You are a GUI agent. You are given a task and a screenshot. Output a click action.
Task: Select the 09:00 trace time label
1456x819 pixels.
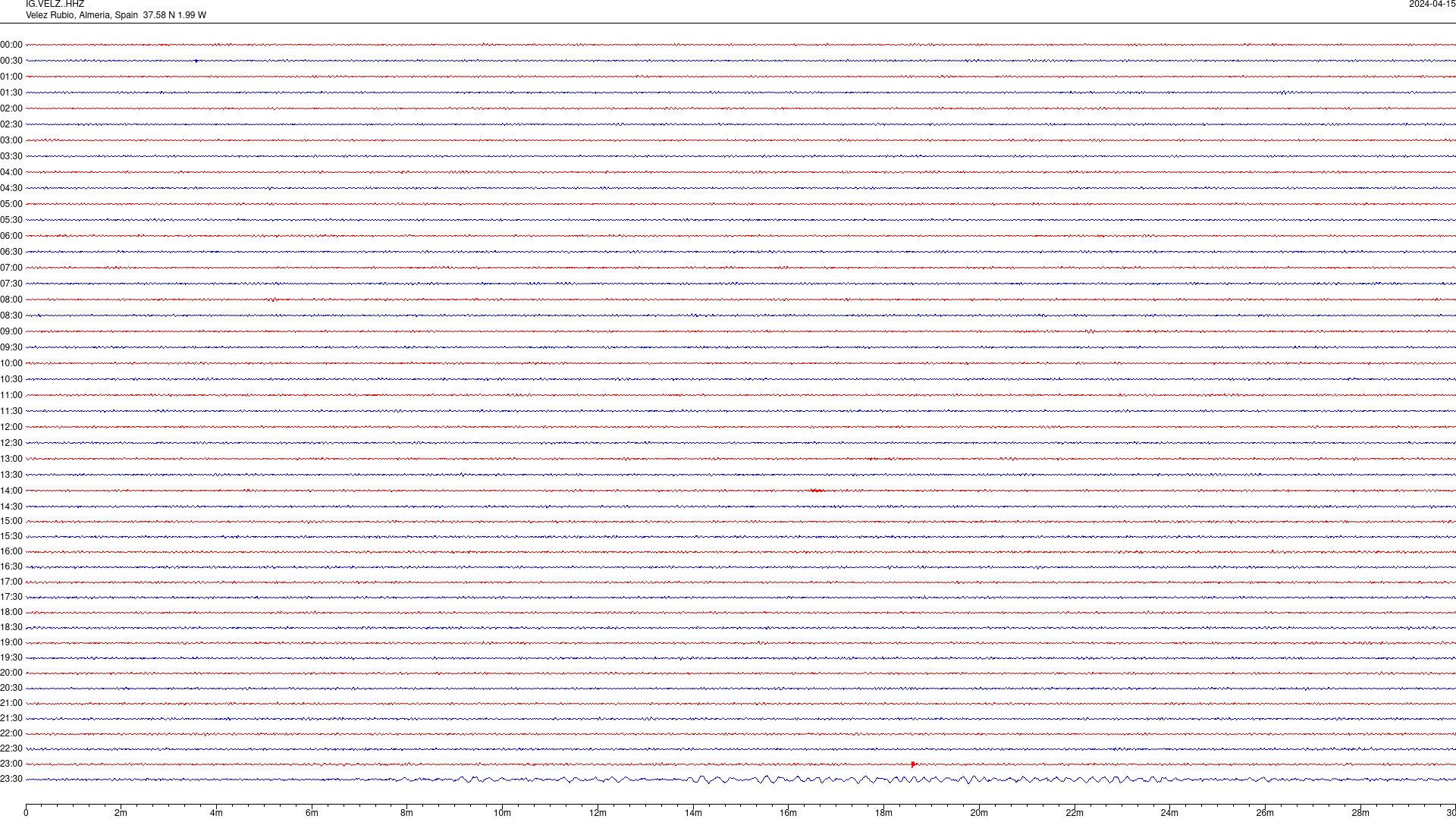[x=11, y=331]
